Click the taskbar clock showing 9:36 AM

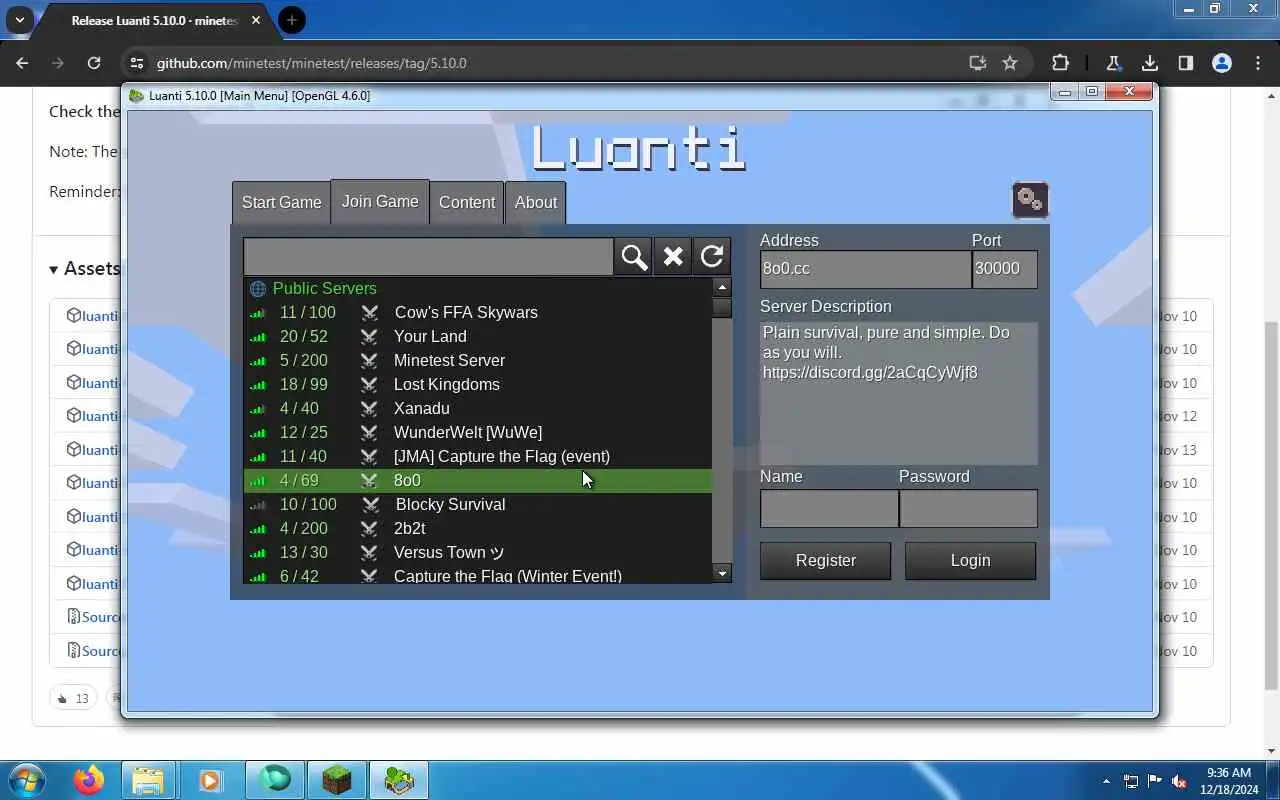coord(1229,781)
